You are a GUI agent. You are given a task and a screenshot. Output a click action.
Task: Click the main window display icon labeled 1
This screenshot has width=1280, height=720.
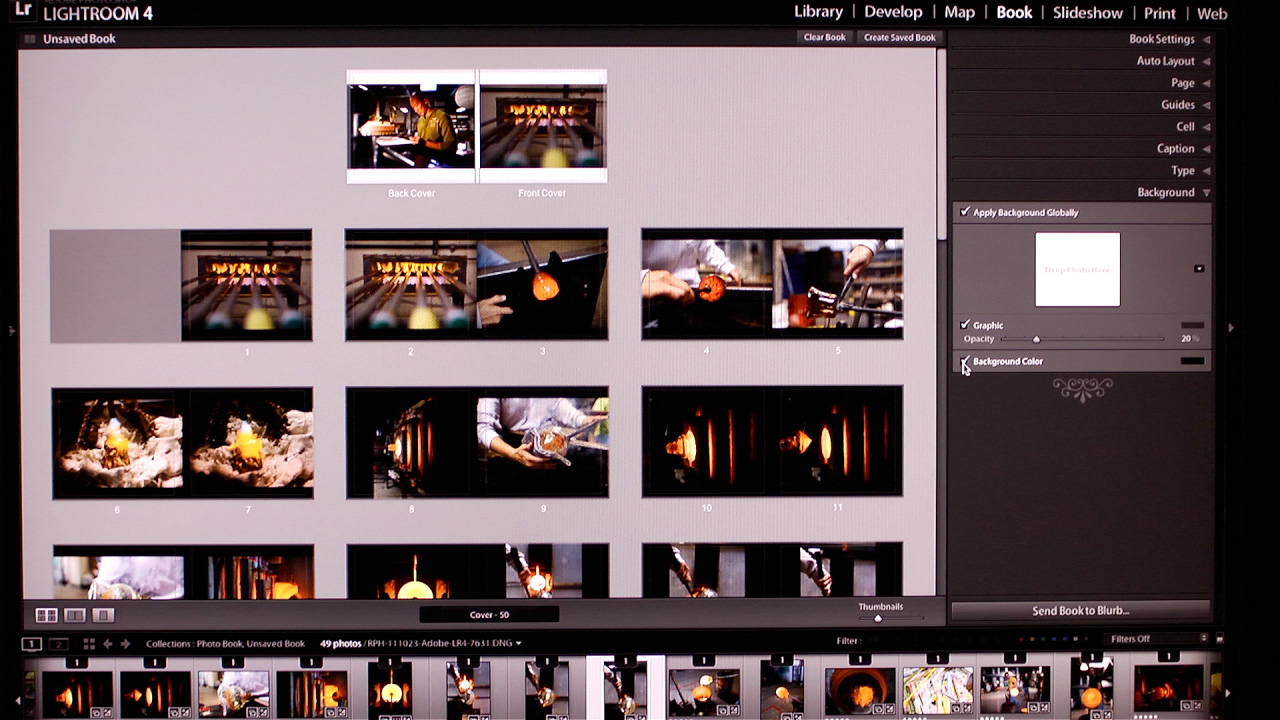32,644
